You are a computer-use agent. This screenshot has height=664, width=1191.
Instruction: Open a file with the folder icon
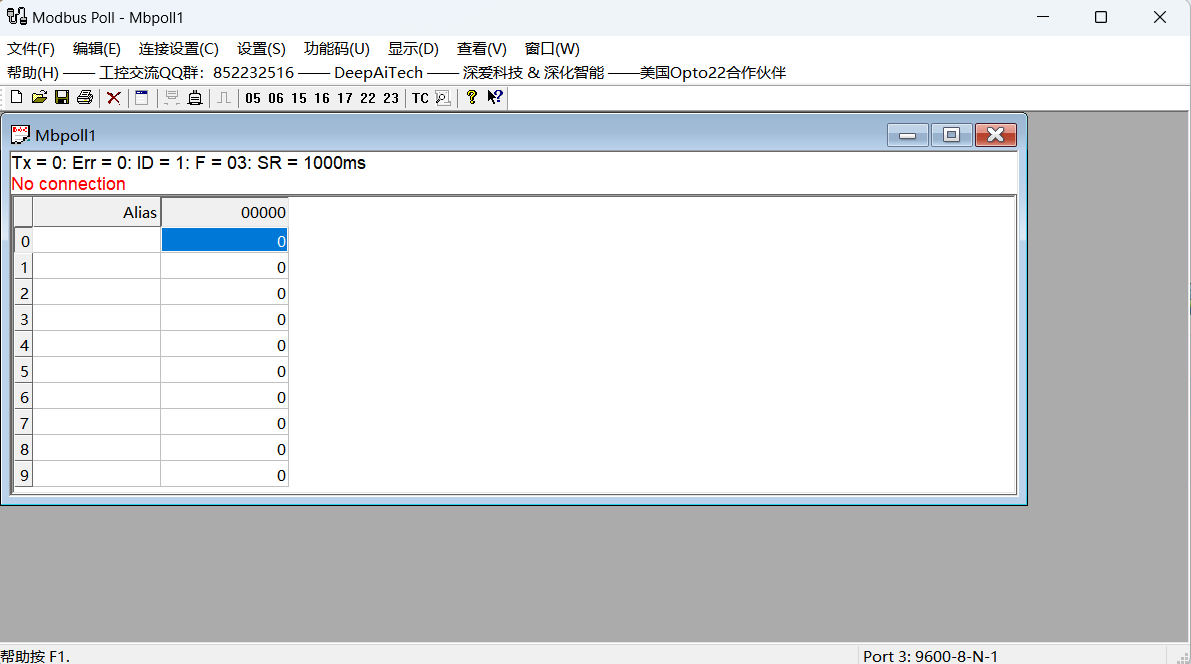coord(39,97)
